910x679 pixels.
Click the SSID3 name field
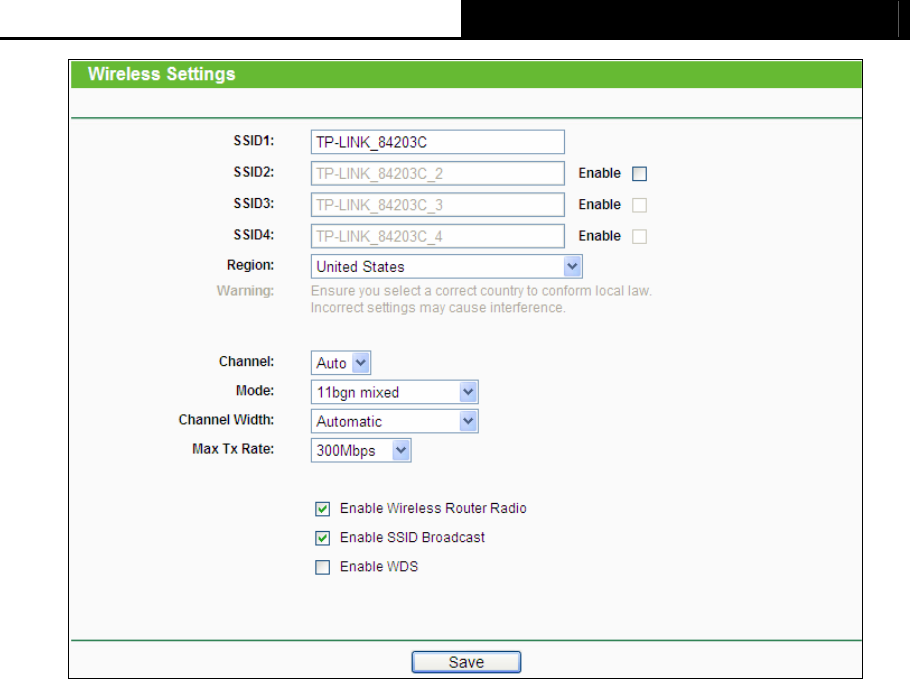438,205
